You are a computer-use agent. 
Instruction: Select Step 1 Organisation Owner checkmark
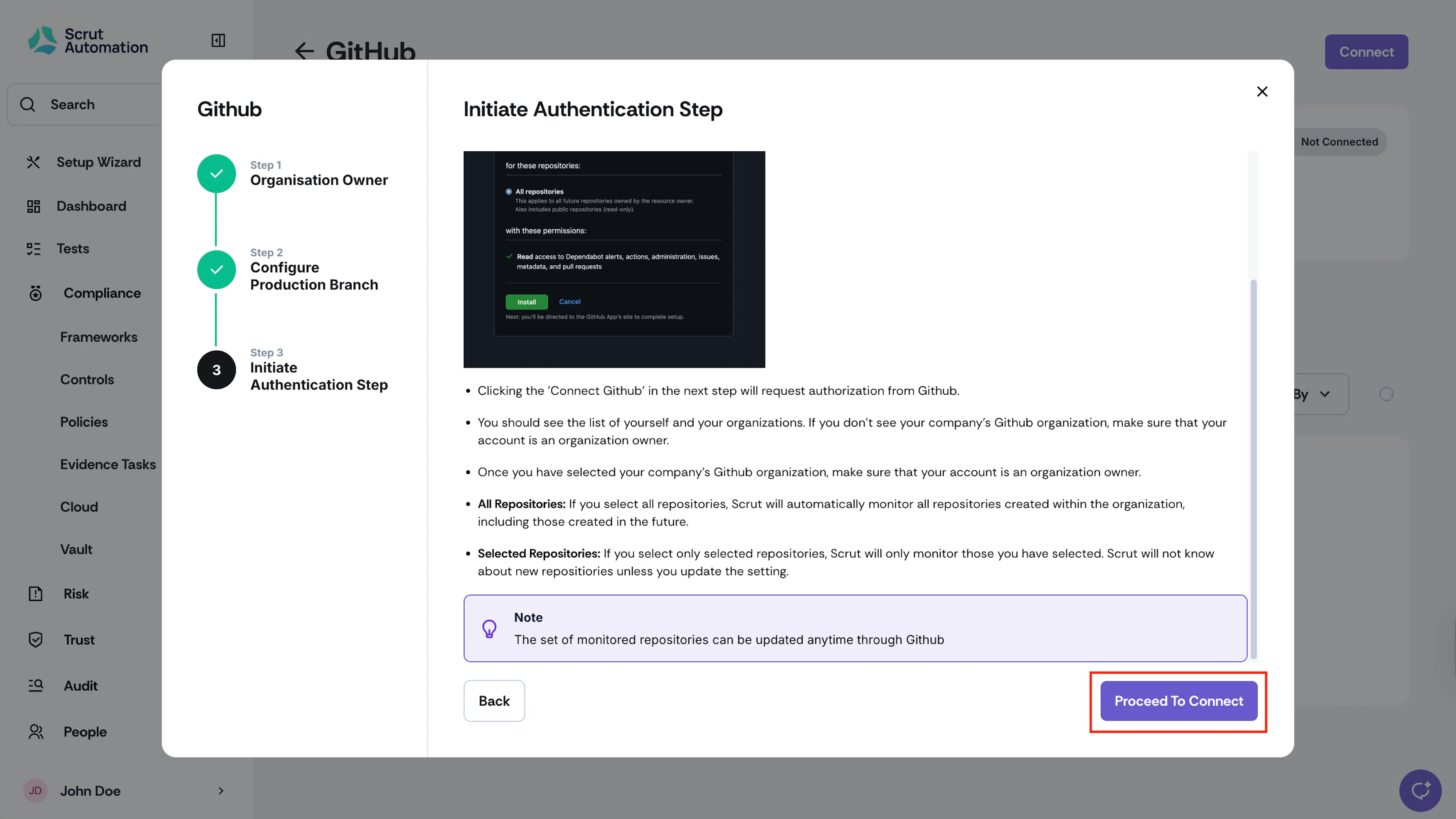coord(217,174)
